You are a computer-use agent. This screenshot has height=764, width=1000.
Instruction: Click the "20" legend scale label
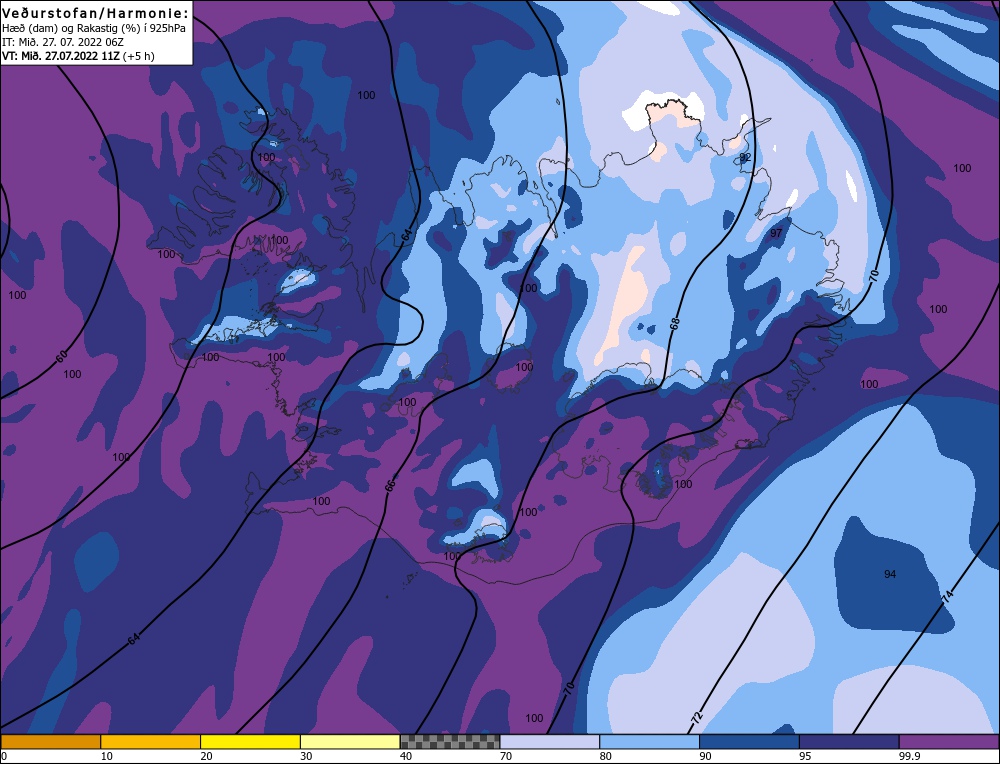pyautogui.click(x=207, y=756)
